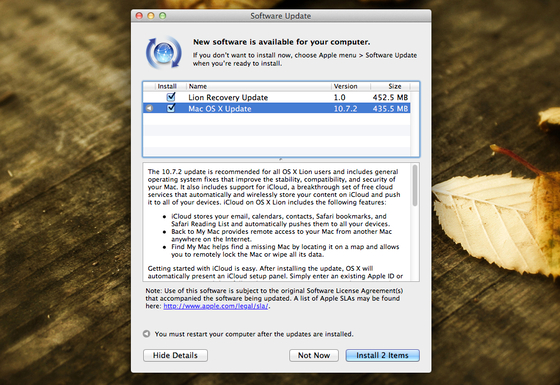Viewport: 560px width, 385px height.
Task: Click the split divider handle below the update list
Action: [281, 159]
